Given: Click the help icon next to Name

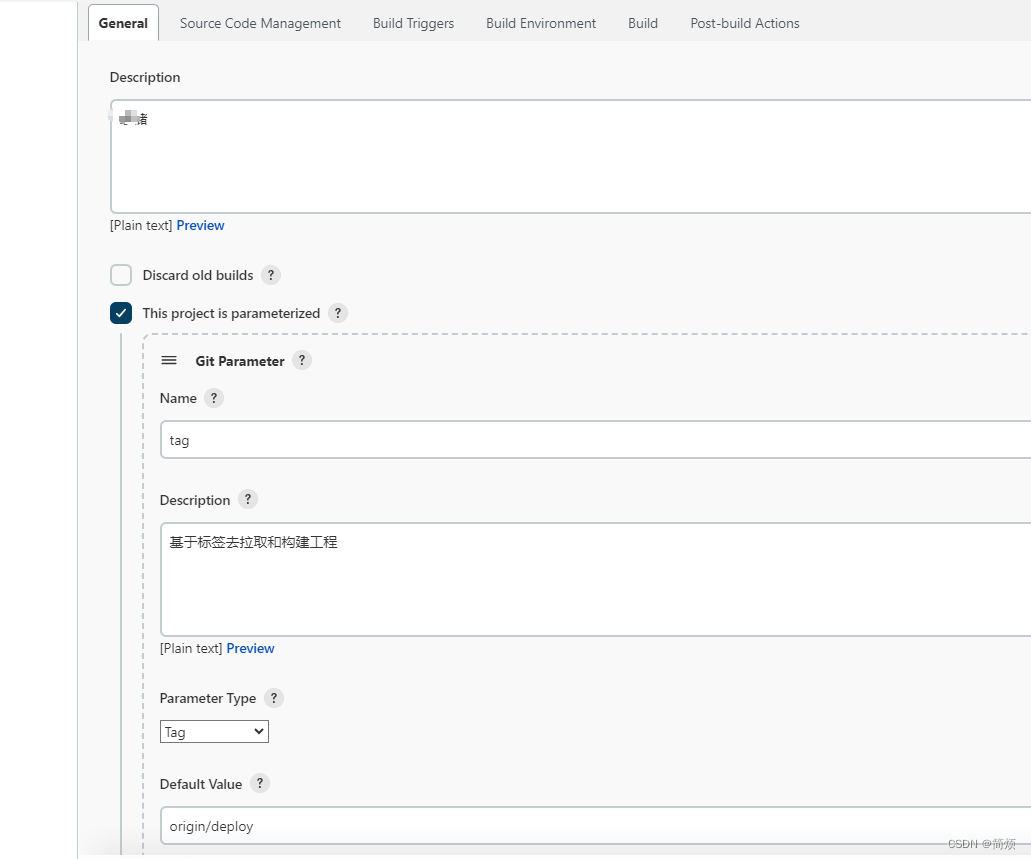Looking at the screenshot, I should [x=214, y=398].
